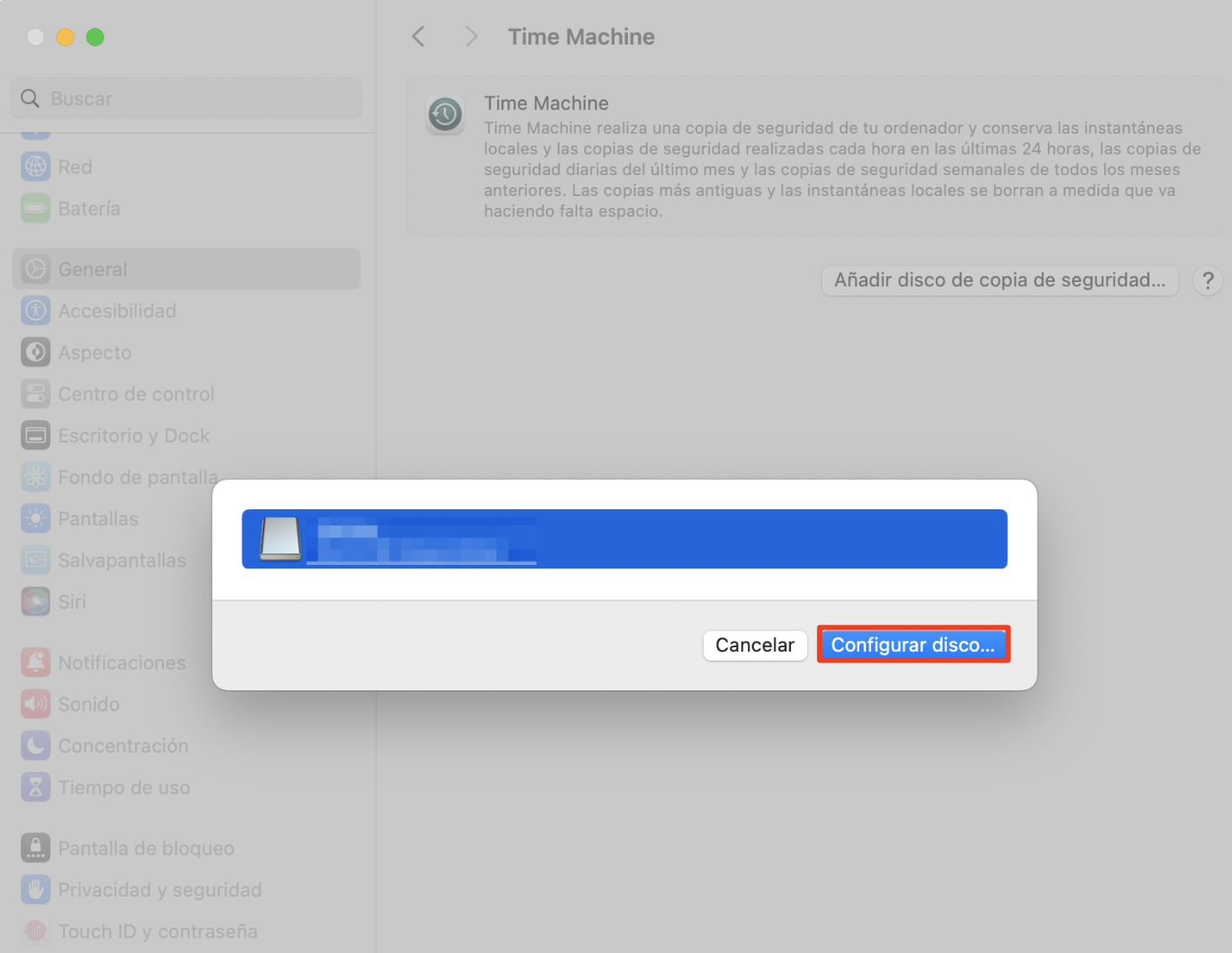Open Notificaciones bell icon
This screenshot has width=1232, height=953.
click(x=35, y=663)
